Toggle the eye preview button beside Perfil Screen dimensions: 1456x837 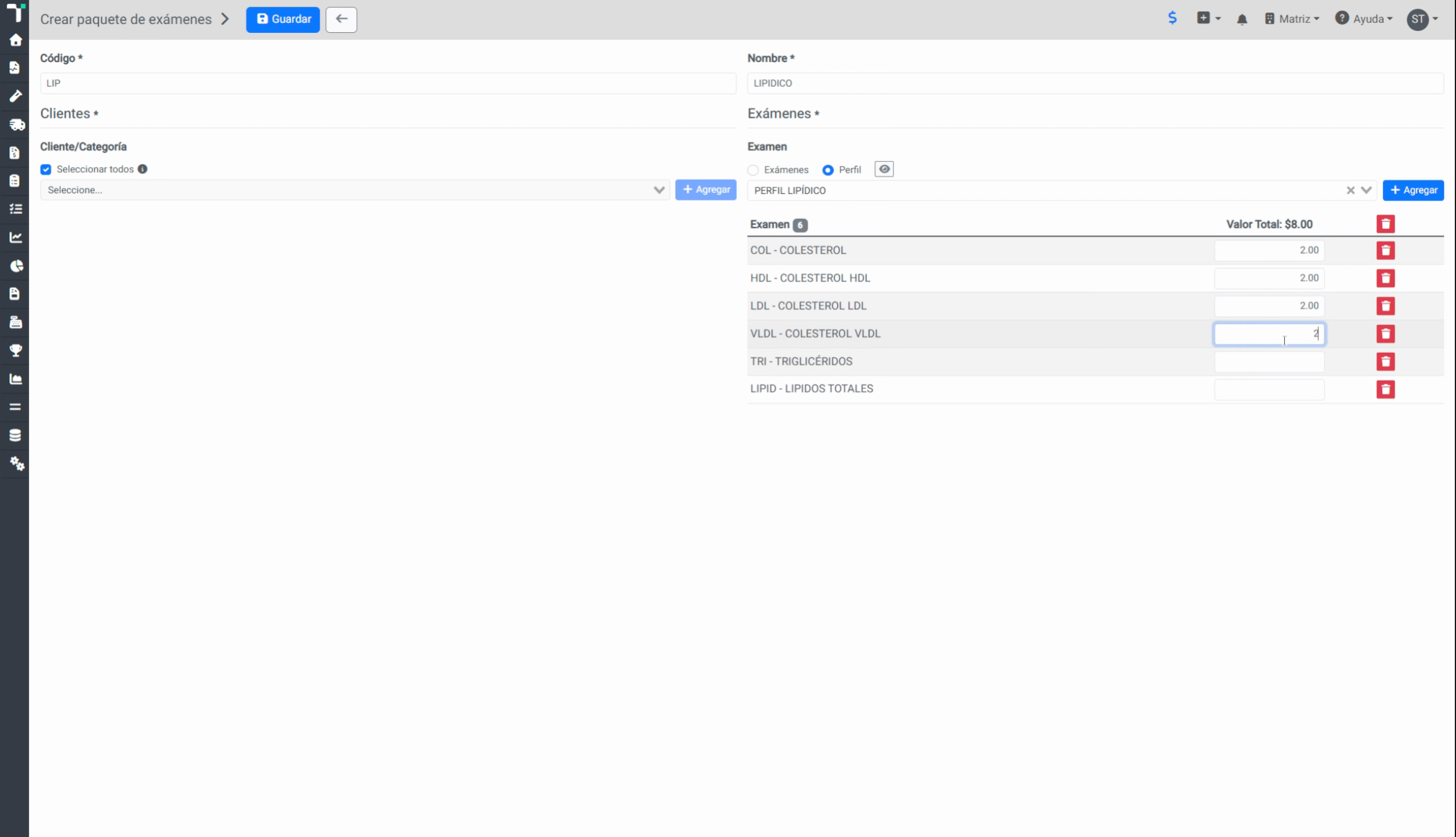click(x=884, y=169)
